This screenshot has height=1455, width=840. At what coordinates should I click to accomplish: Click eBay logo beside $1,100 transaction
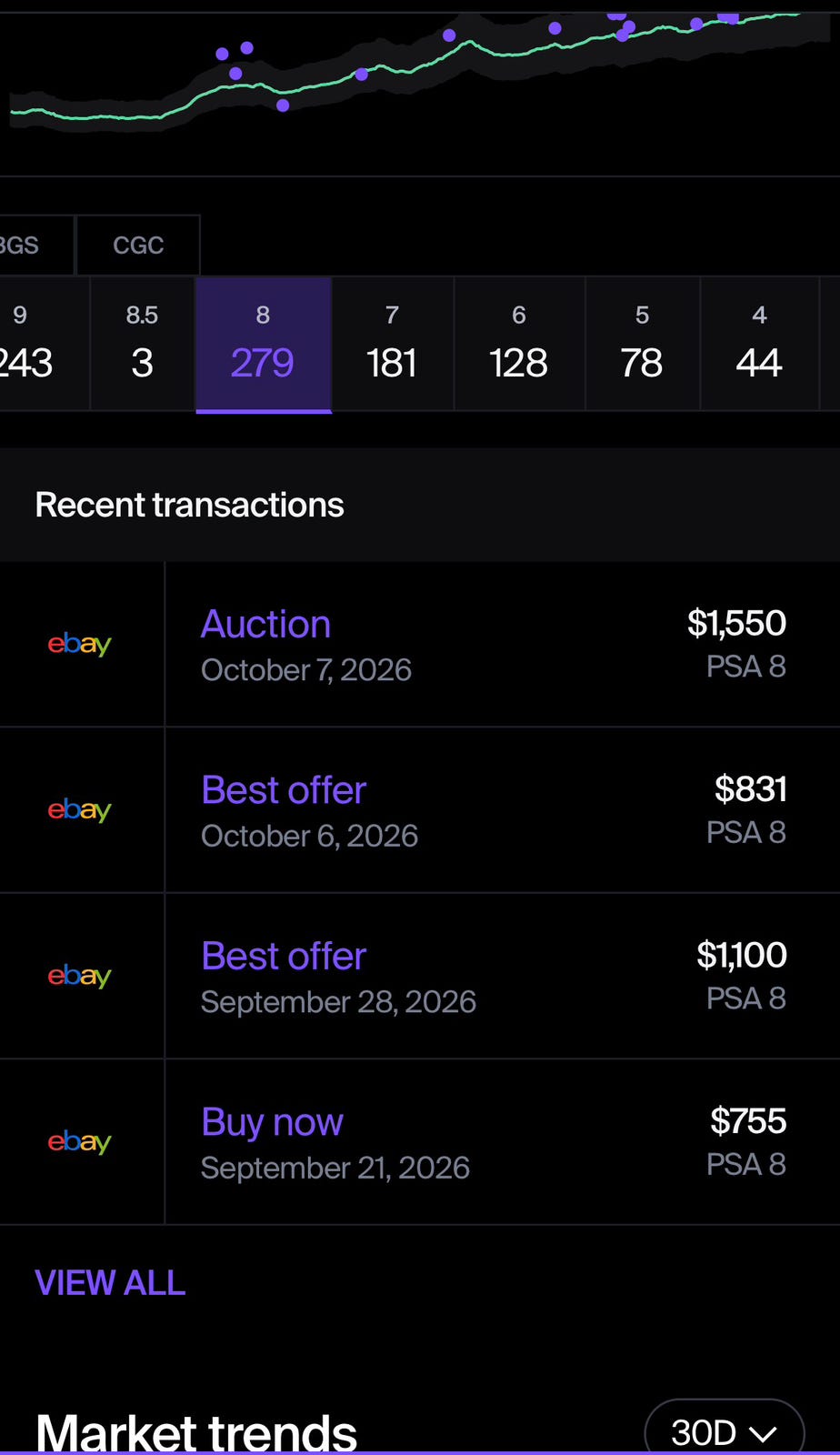[x=79, y=976]
